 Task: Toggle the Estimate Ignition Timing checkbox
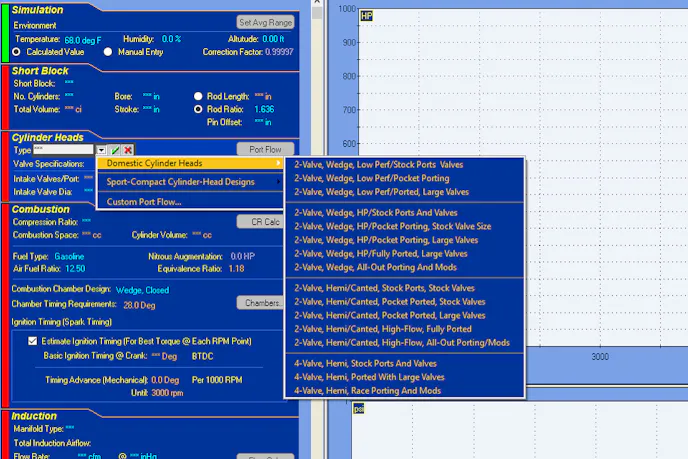click(x=33, y=340)
